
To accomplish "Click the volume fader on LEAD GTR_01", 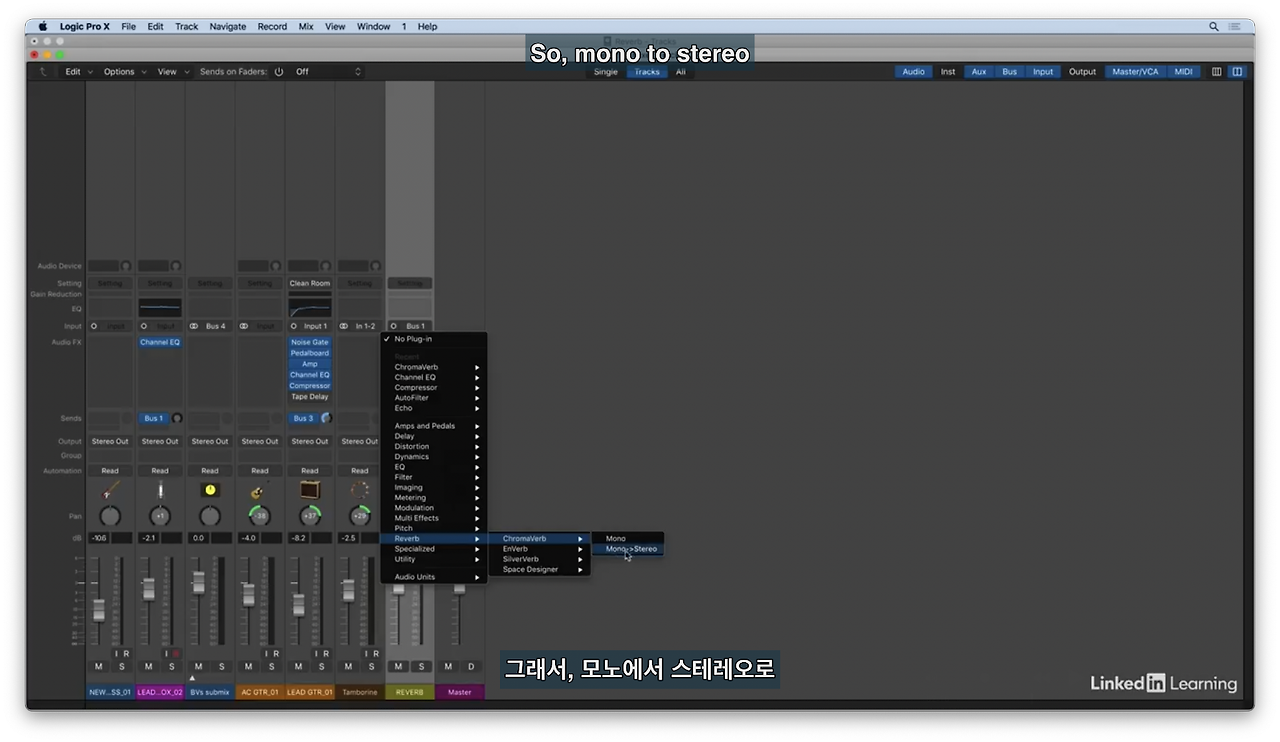I will tap(298, 604).
